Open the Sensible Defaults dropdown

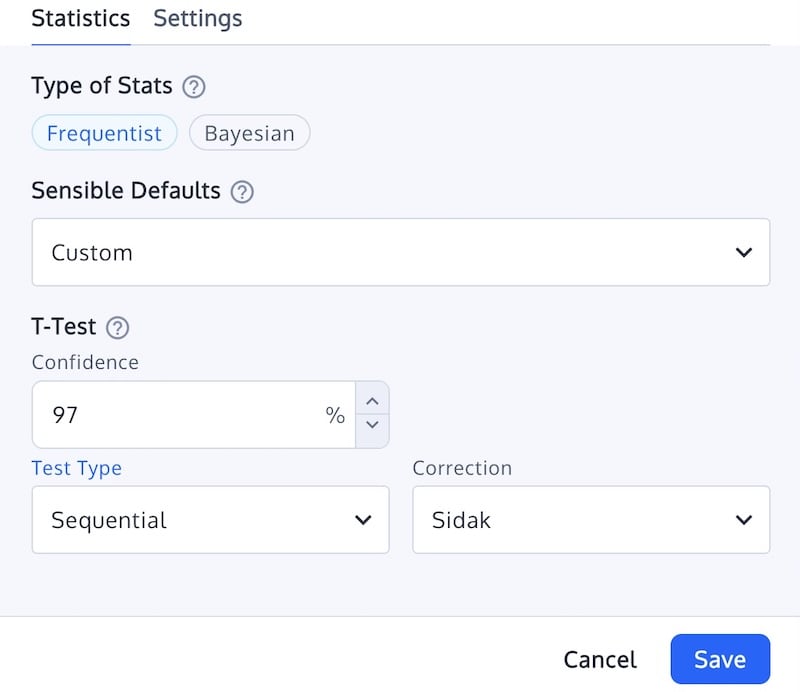(400, 252)
